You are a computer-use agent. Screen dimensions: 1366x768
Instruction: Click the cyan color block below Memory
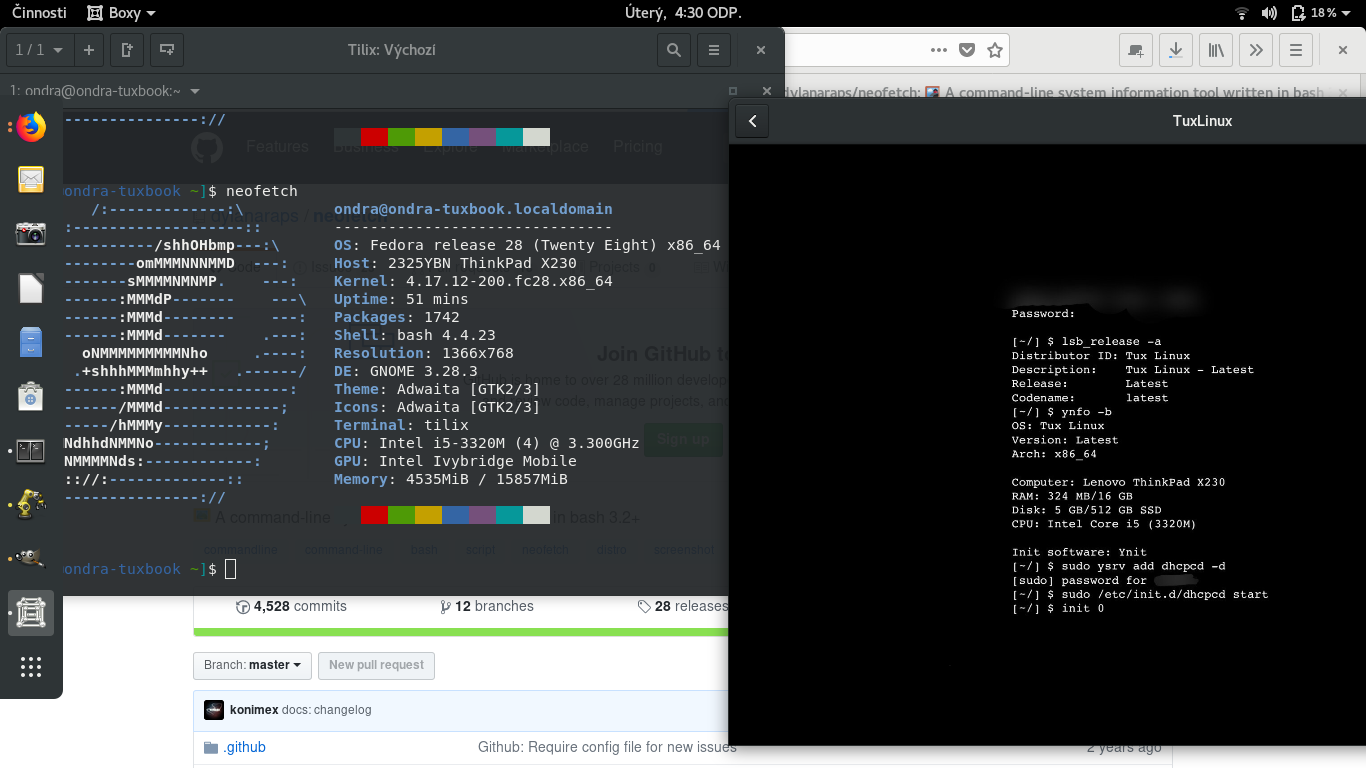pyautogui.click(x=509, y=515)
